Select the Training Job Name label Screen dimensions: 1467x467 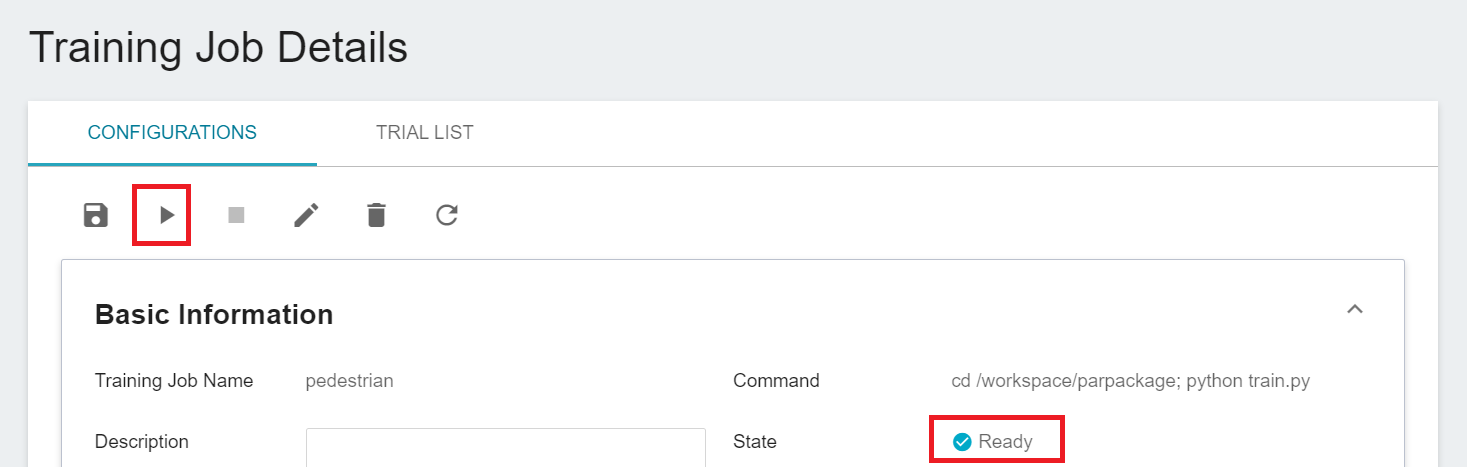(x=174, y=381)
